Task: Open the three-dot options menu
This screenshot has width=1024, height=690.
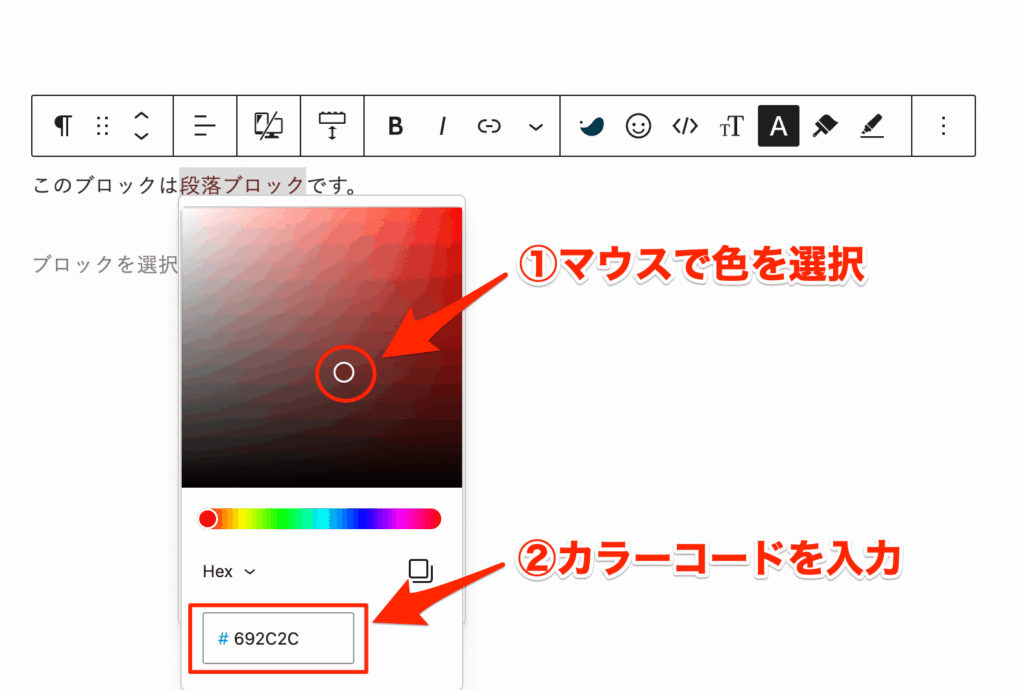Action: point(941,125)
